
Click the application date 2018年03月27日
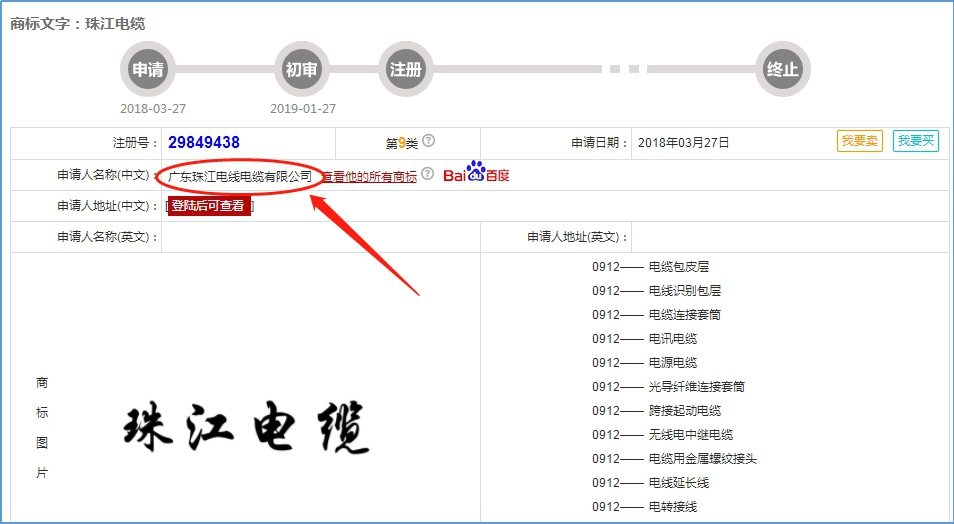[683, 143]
